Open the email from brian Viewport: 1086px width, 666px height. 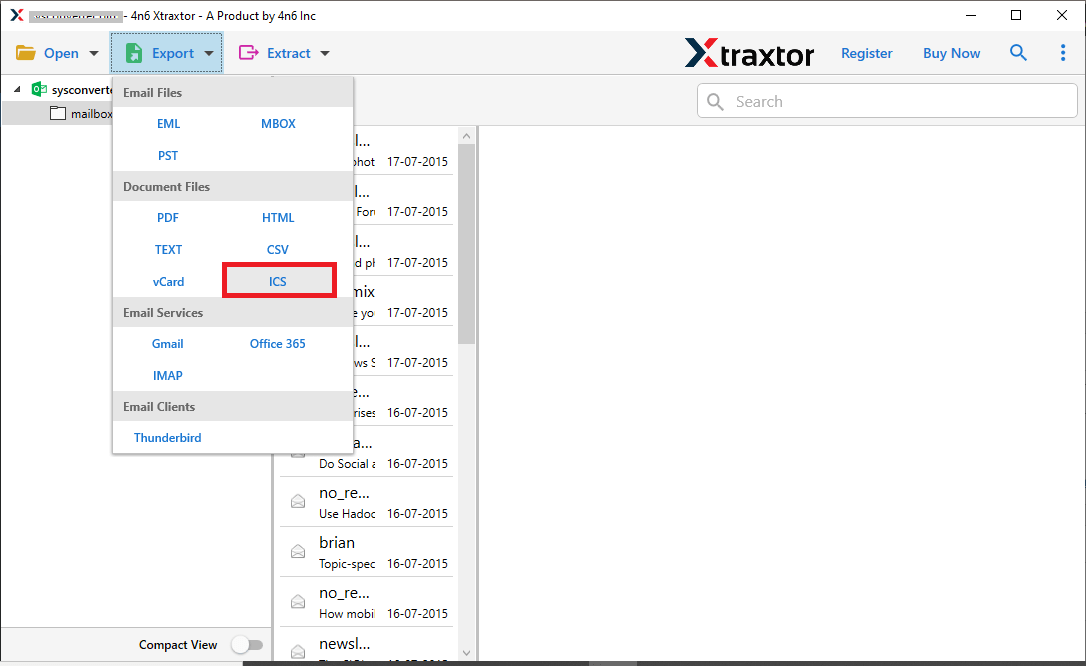click(366, 552)
